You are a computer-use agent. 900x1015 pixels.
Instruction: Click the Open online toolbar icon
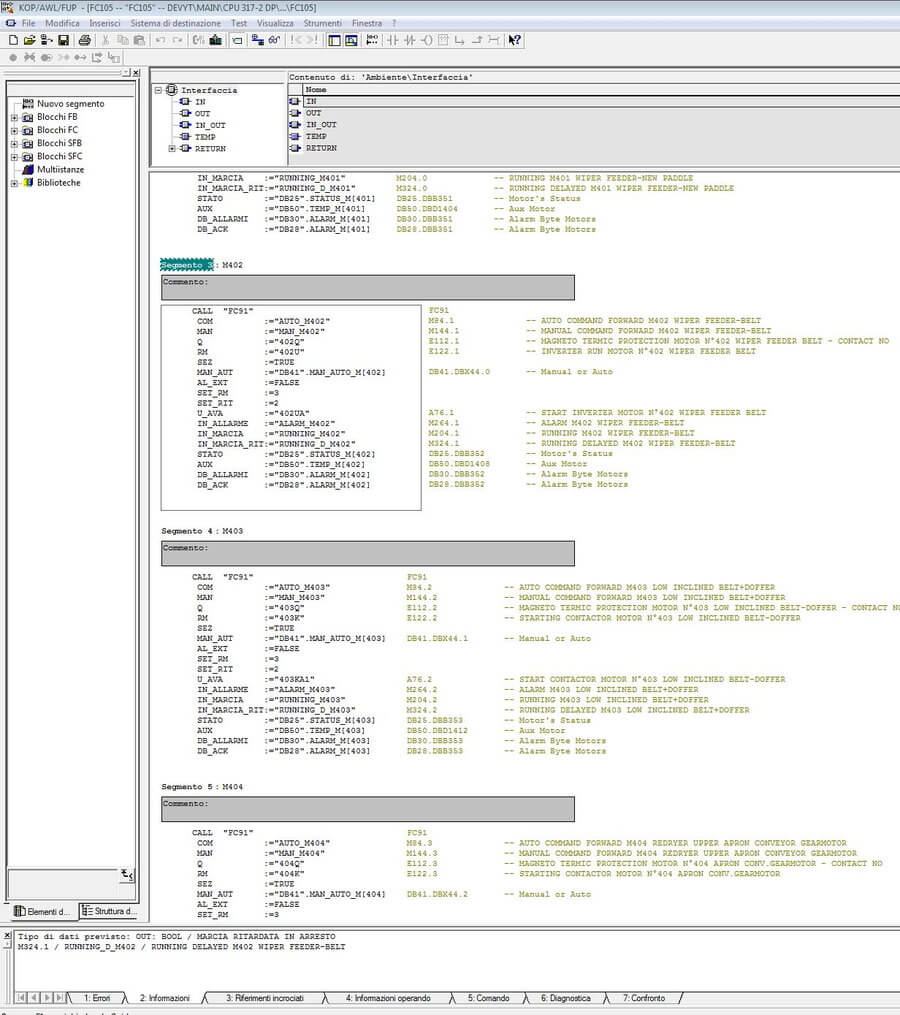tap(46, 40)
